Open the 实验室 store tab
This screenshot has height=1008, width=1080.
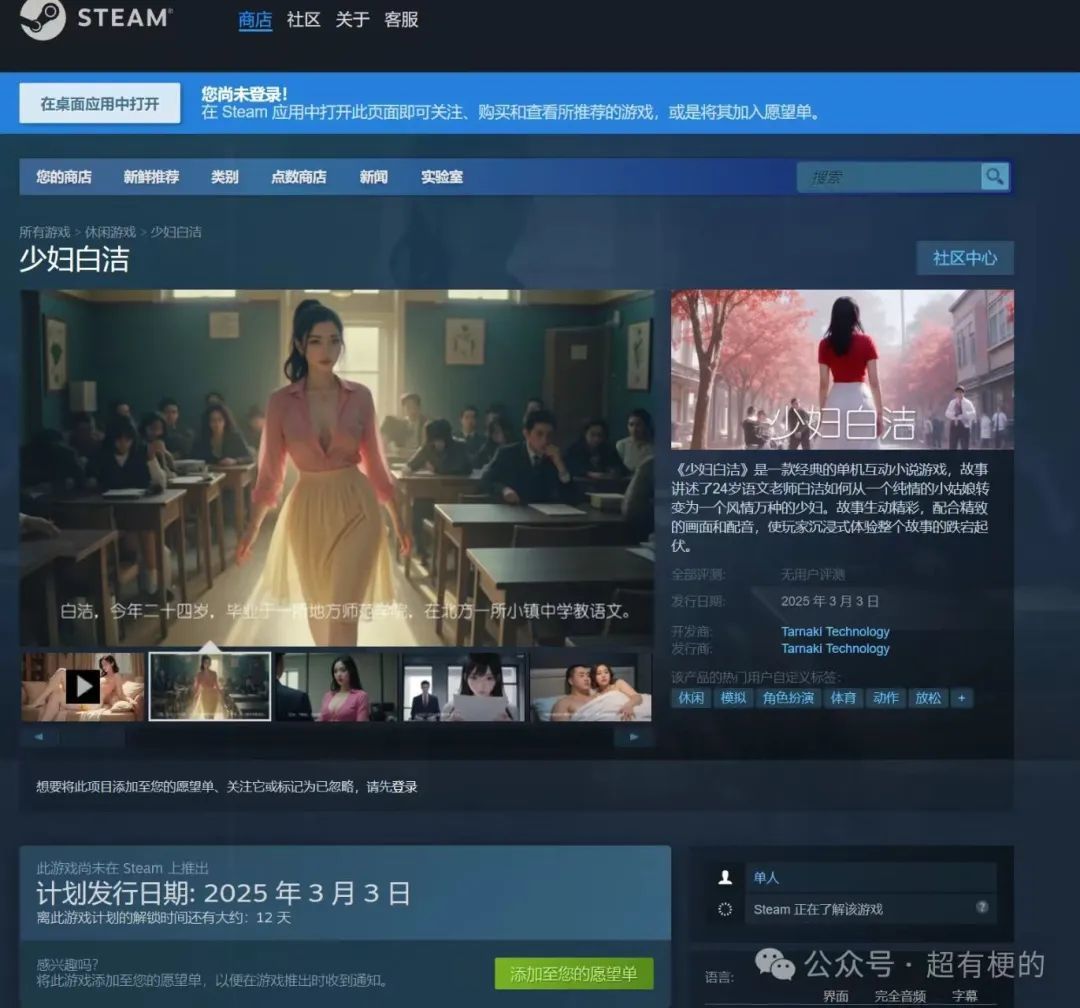coord(442,177)
